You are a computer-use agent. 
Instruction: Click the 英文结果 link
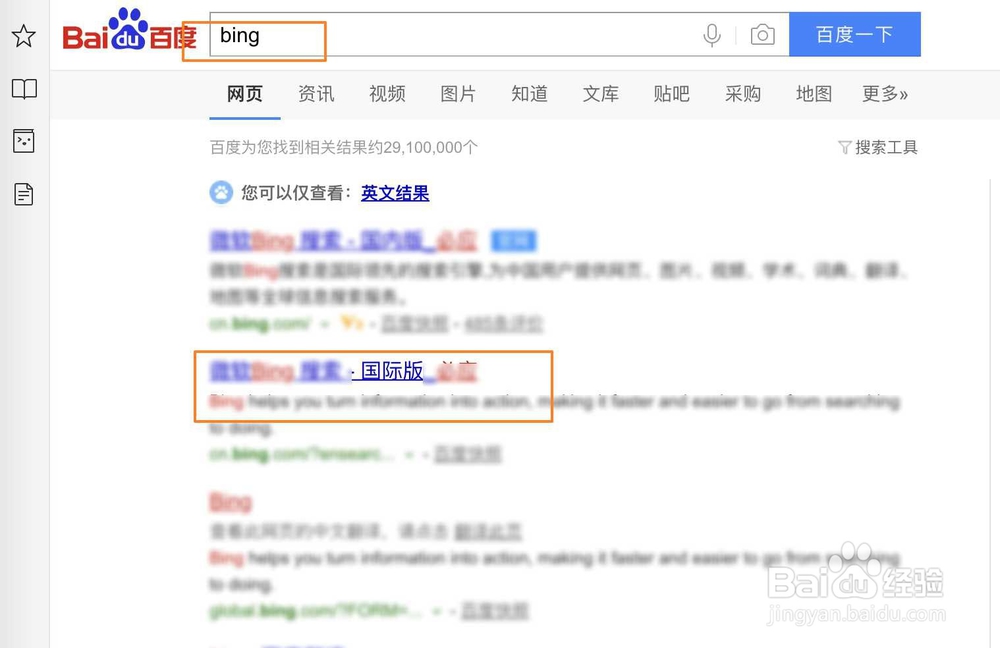395,193
